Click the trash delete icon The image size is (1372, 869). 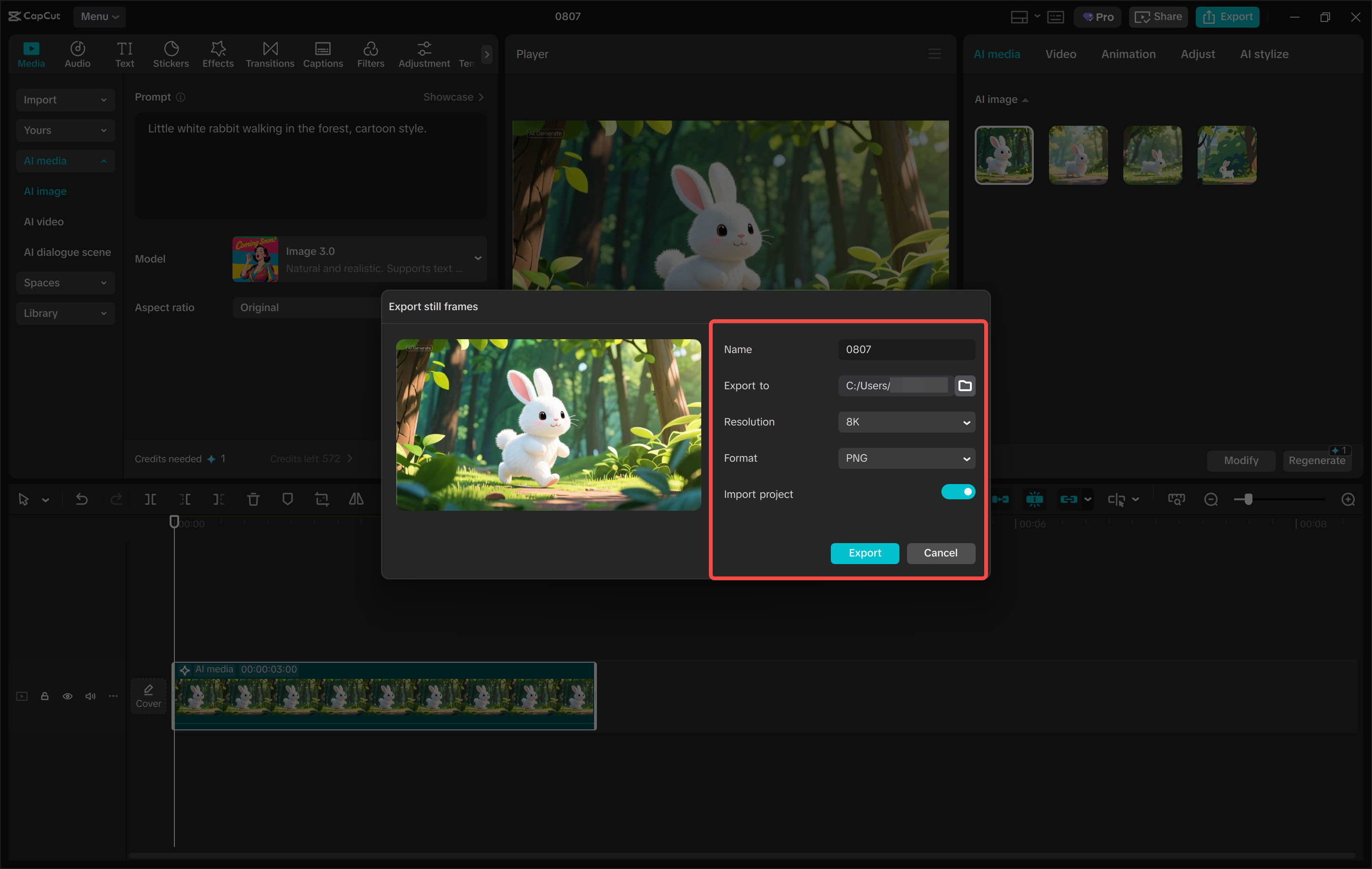pyautogui.click(x=253, y=499)
